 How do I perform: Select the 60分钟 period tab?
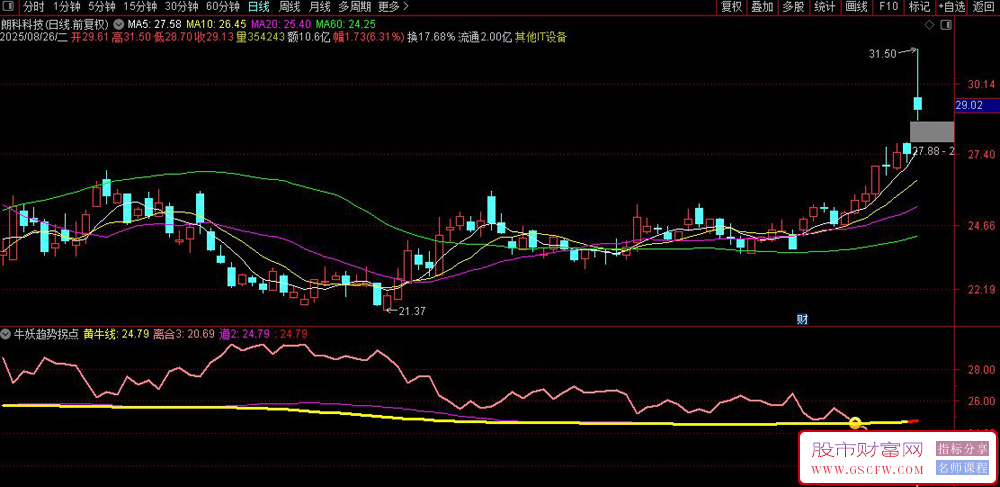[x=222, y=7]
